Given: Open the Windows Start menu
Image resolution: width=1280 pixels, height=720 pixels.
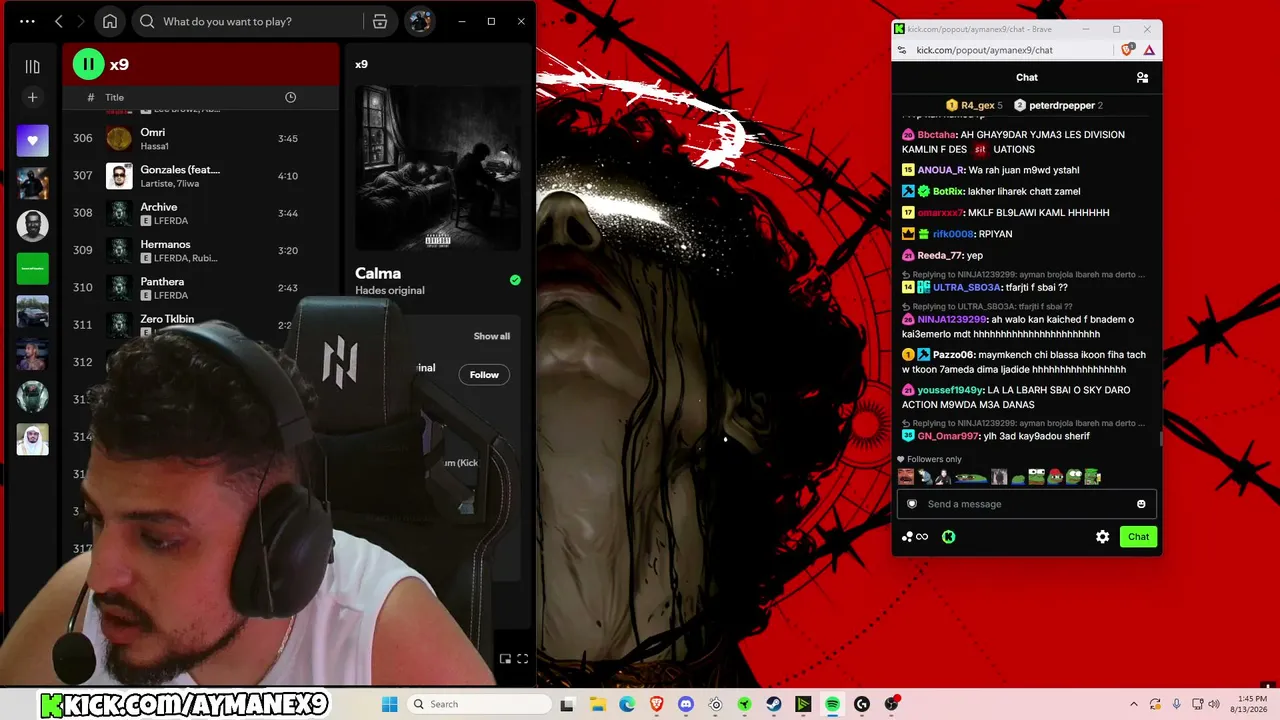Looking at the screenshot, I should pyautogui.click(x=389, y=704).
